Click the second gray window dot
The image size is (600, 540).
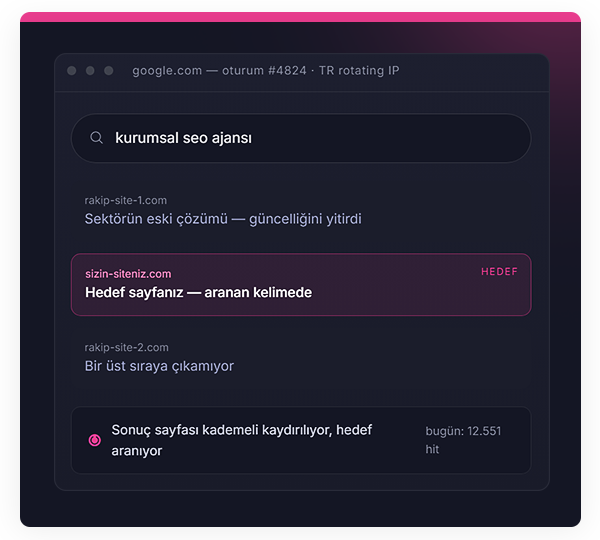[x=90, y=70]
